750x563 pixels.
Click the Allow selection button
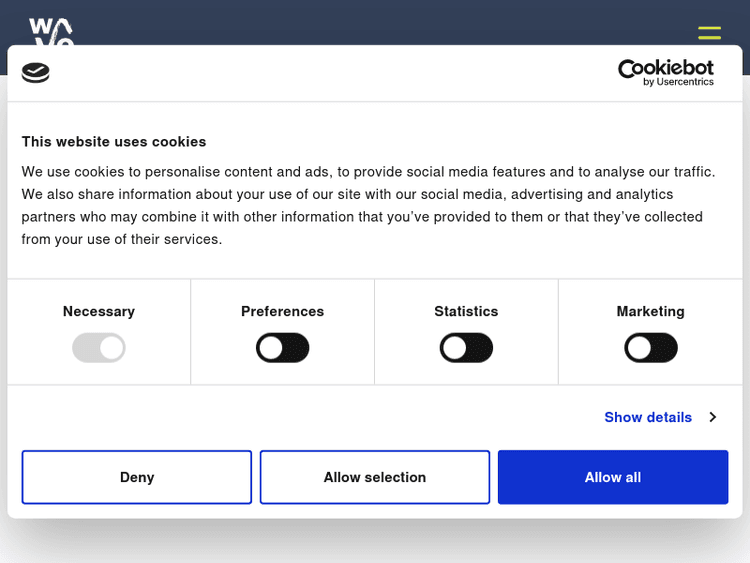pyautogui.click(x=375, y=477)
